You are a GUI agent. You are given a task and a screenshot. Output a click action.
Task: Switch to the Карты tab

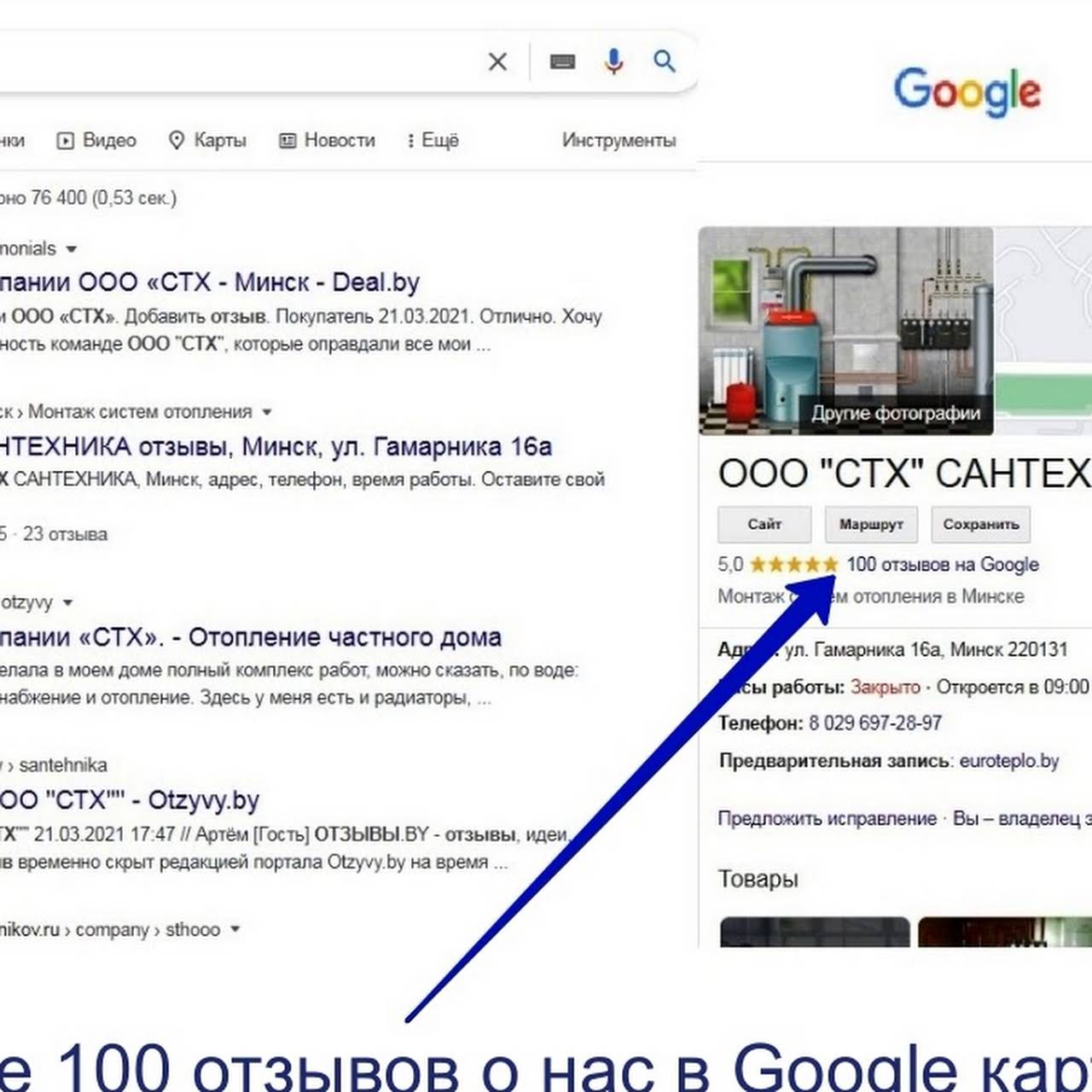point(207,141)
